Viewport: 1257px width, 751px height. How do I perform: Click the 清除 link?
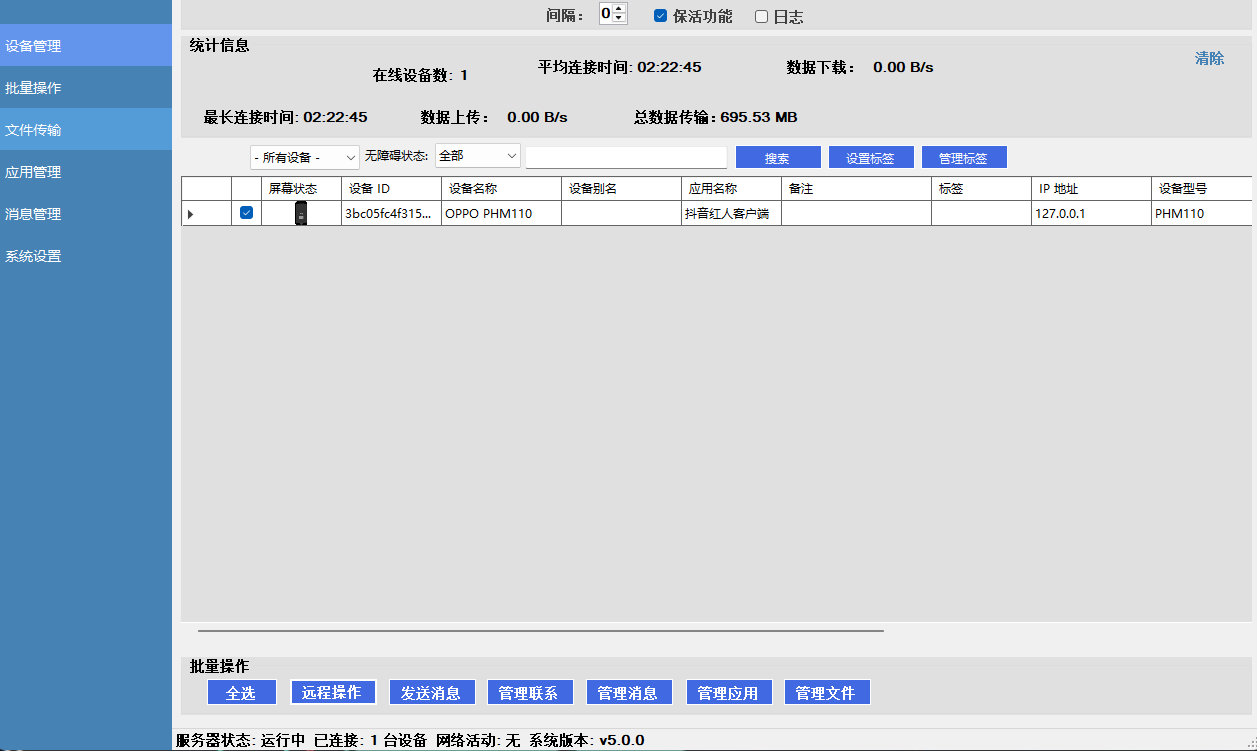(x=1209, y=58)
